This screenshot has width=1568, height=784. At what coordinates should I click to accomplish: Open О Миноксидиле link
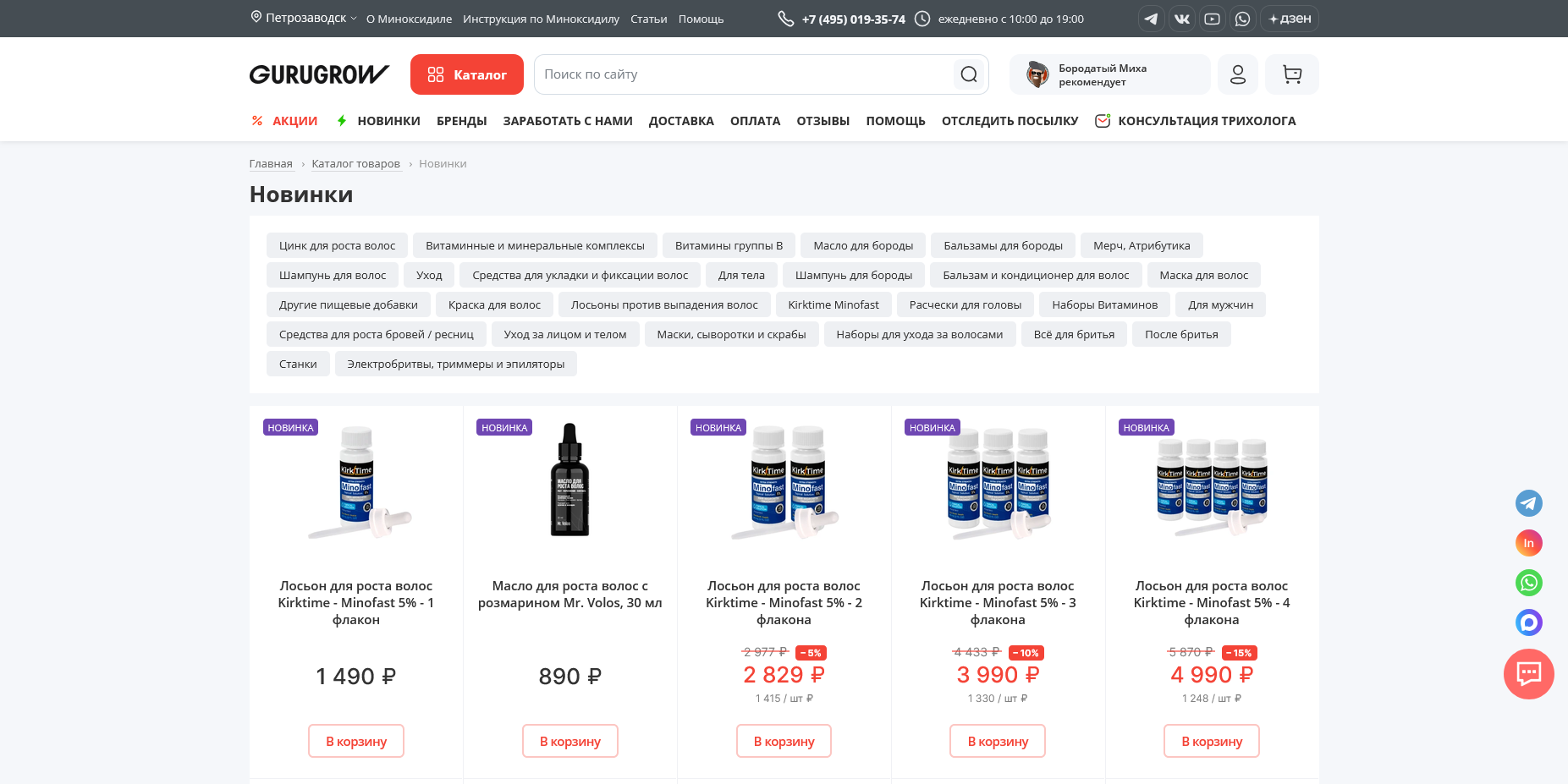pos(409,19)
